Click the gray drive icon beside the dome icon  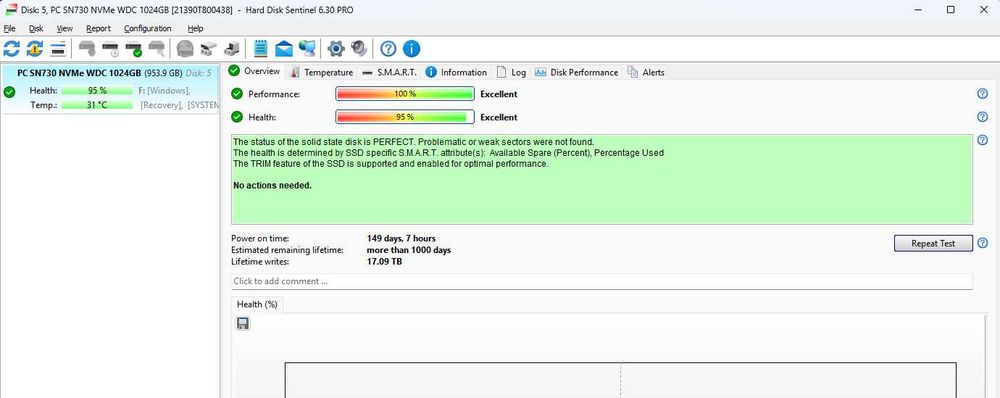click(208, 48)
